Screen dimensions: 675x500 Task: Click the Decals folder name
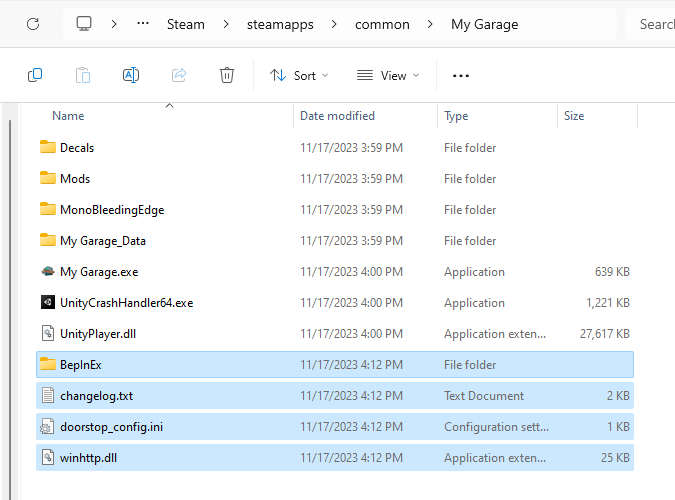click(x=77, y=148)
